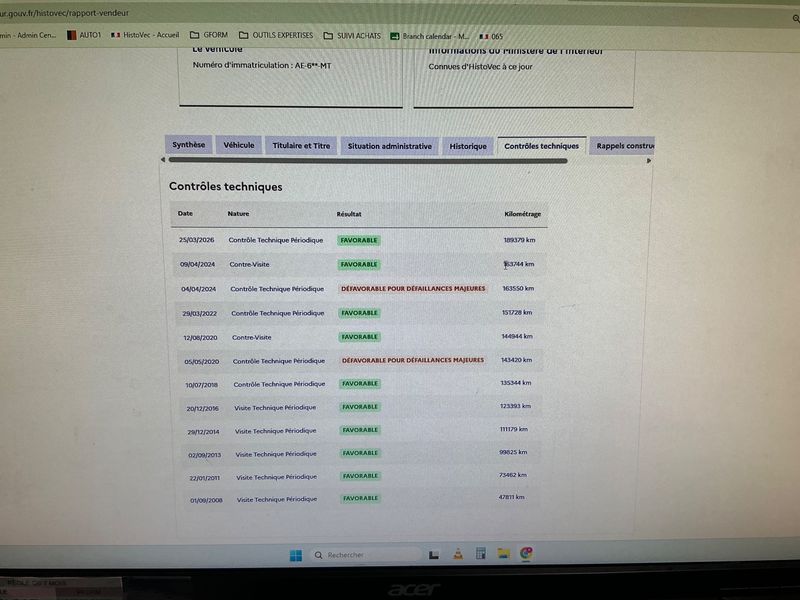The image size is (800, 600).
Task: Open the Titulaire et Titre tab
Action: coord(301,146)
